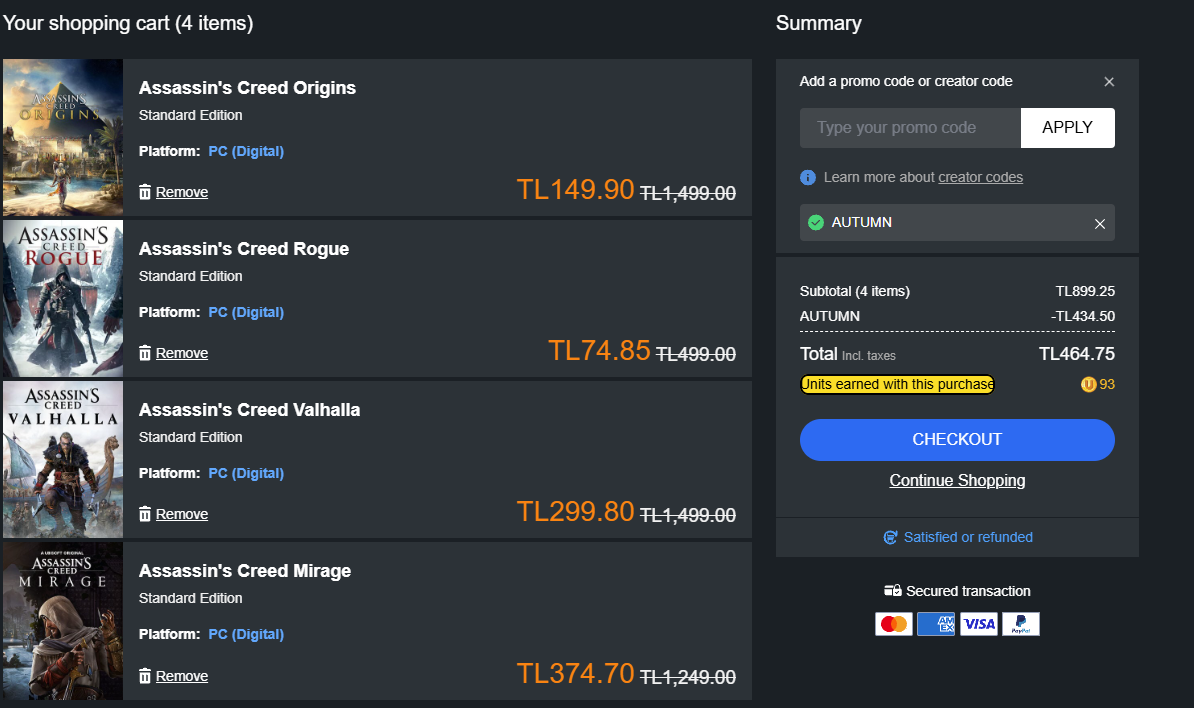Click the Satisfied or refunded icon

(x=890, y=537)
